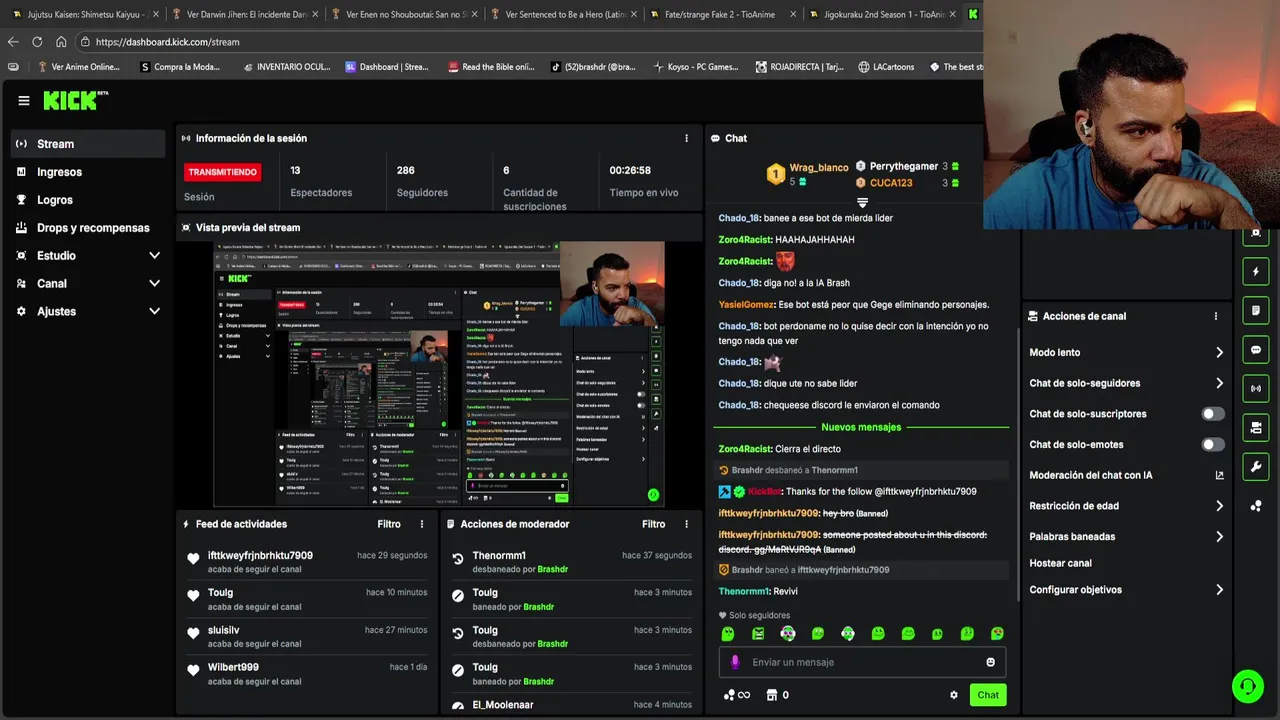The width and height of the screenshot is (1280, 720).
Task: Open Ver Anime Online bookmark
Action: coord(78,67)
